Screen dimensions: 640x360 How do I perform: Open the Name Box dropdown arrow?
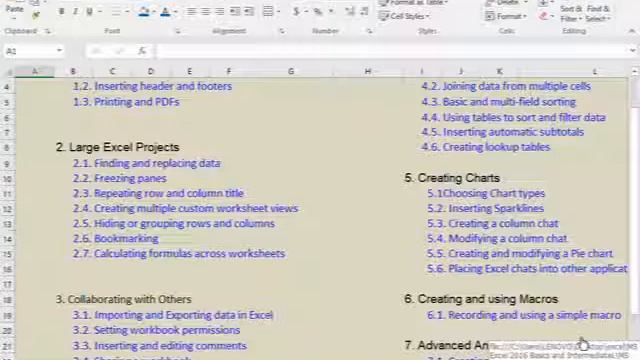point(60,51)
